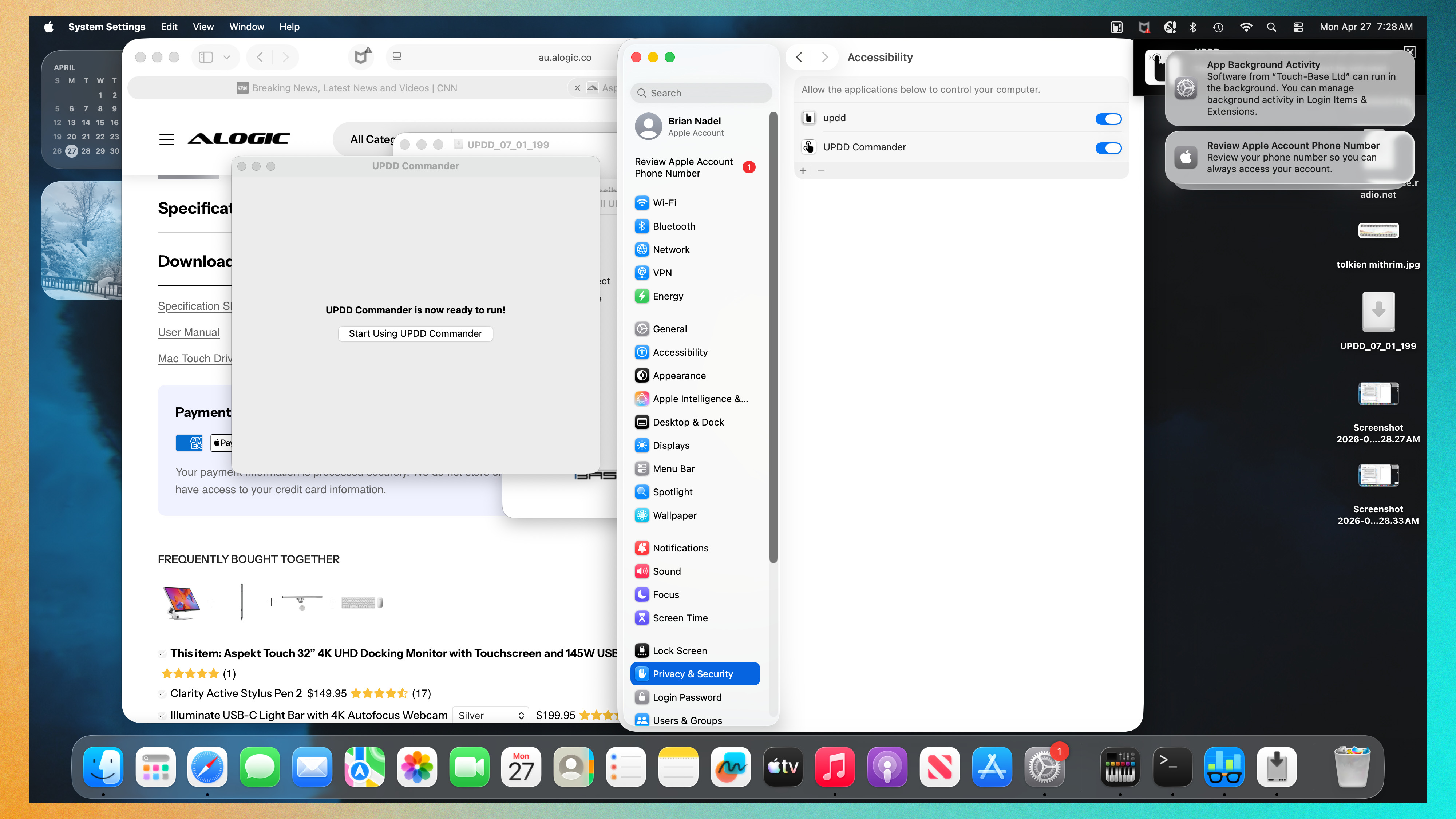This screenshot has width=1456, height=819.
Task: Open the User Manual link
Action: click(x=189, y=332)
